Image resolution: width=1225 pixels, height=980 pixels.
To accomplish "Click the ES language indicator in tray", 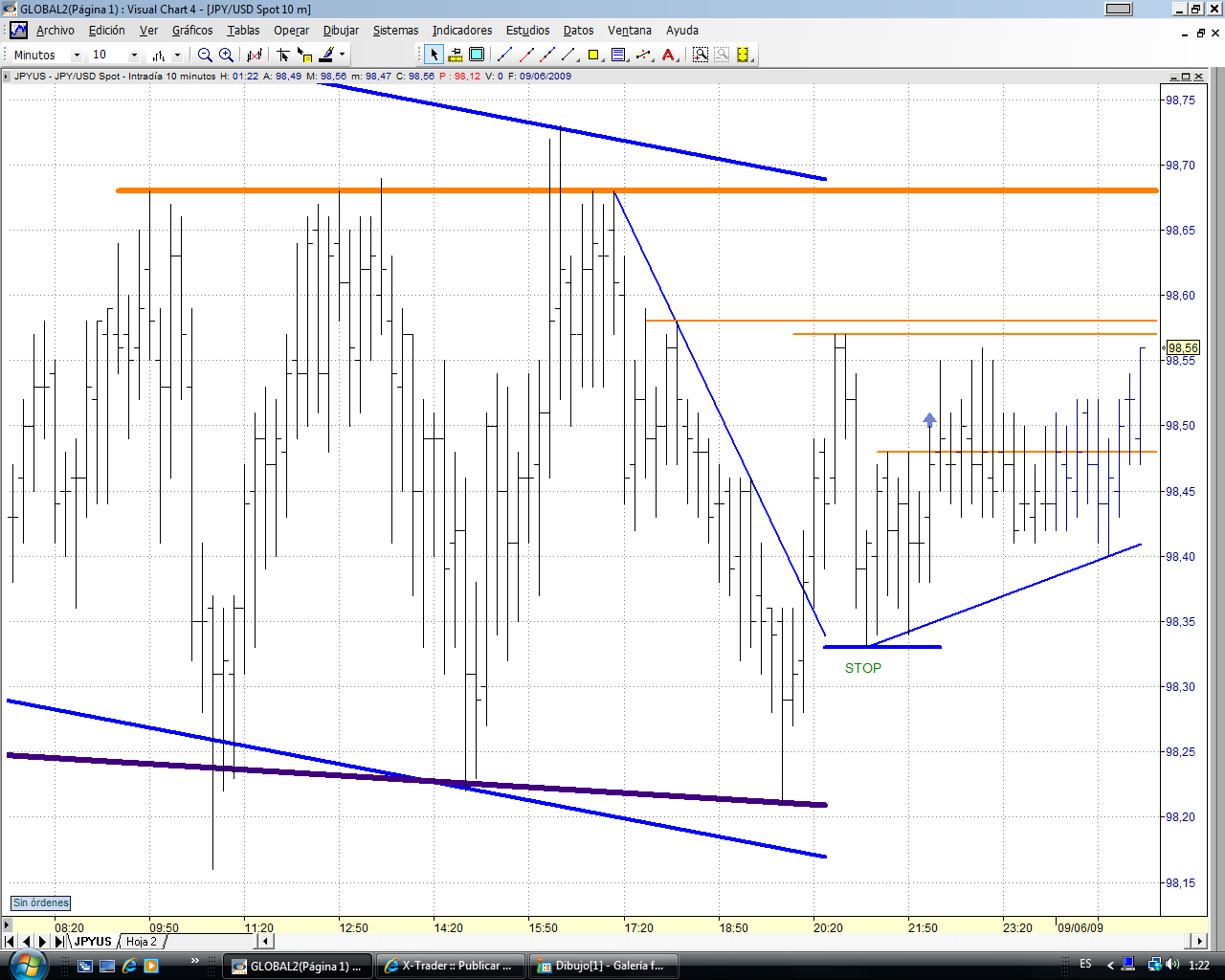I will pyautogui.click(x=1085, y=964).
